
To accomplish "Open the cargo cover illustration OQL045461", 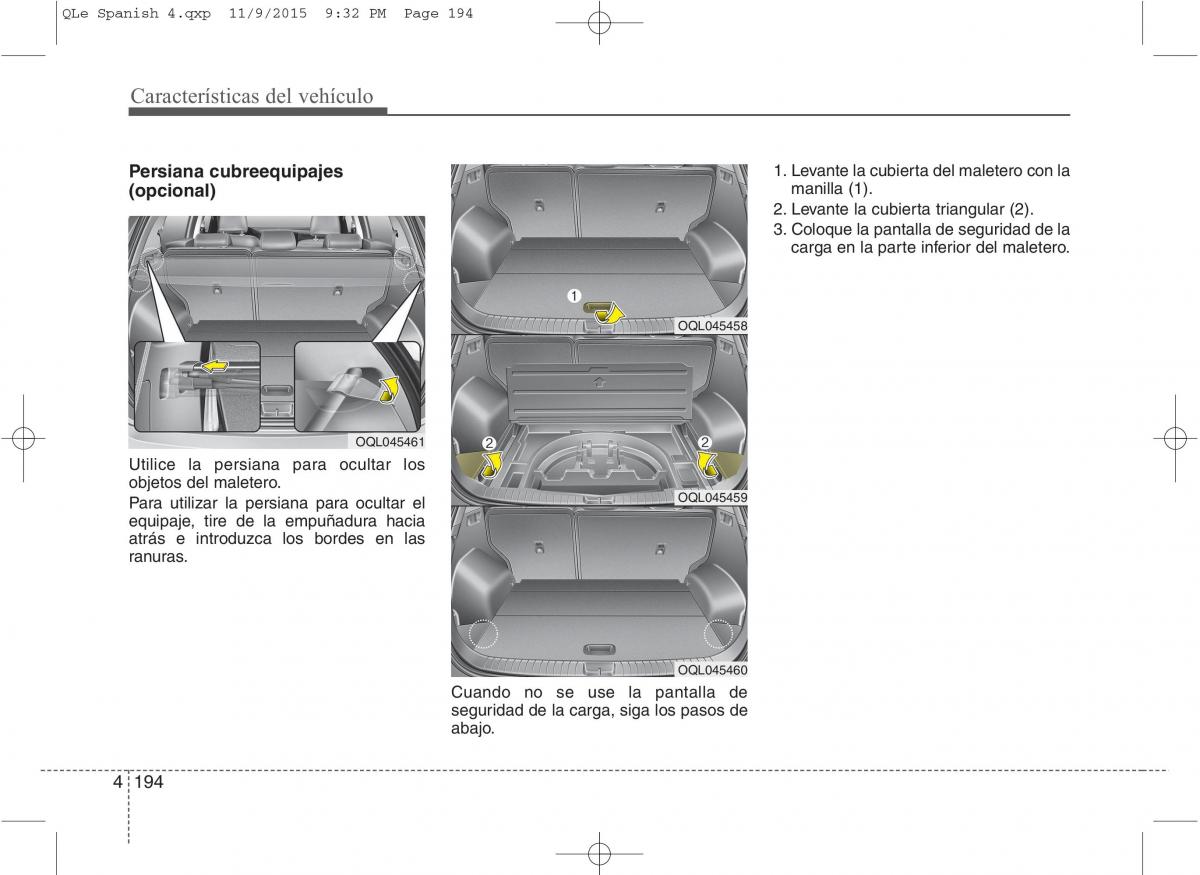I will (x=277, y=332).
